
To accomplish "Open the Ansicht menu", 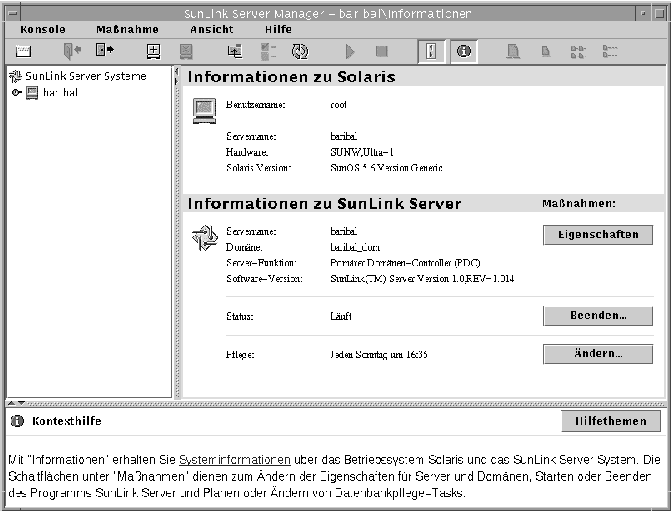I will 212,29.
